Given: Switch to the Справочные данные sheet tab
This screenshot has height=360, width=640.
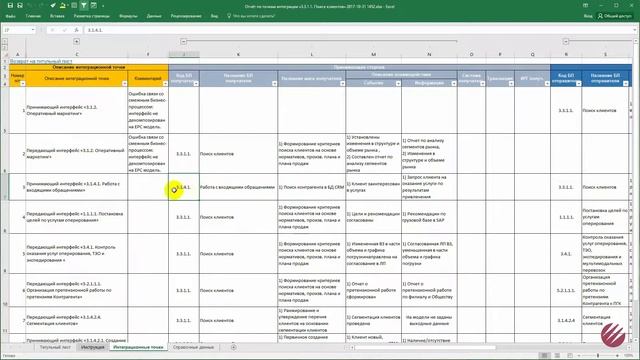Looking at the screenshot, I should pos(193,347).
